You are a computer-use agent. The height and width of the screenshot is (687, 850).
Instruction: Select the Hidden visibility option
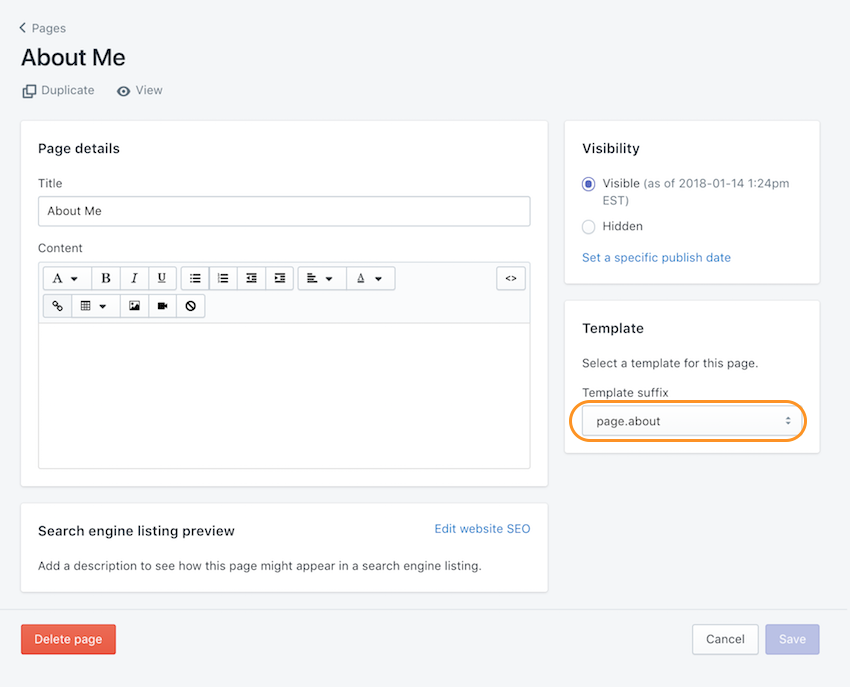588,227
